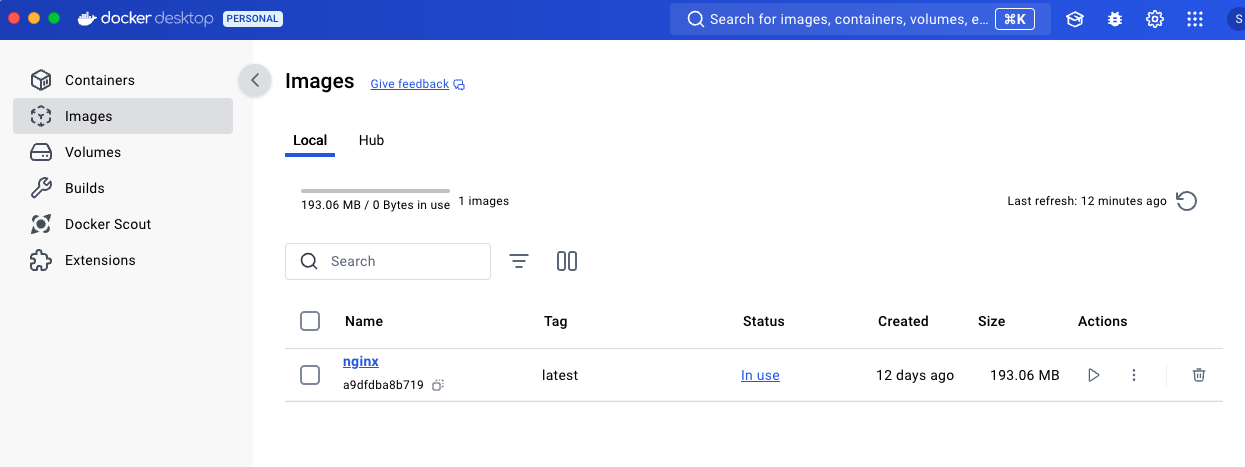Click the Images sidebar icon
Viewport: 1245px width, 467px height.
click(41, 116)
